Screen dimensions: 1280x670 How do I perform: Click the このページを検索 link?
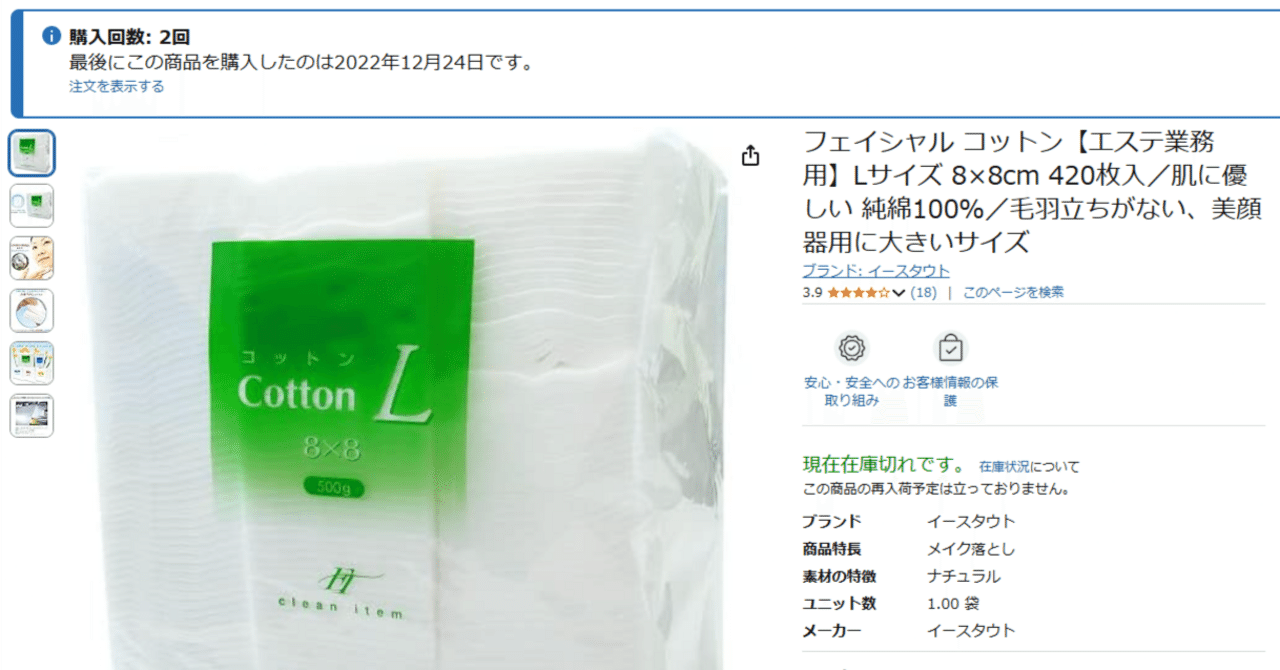(x=1013, y=292)
